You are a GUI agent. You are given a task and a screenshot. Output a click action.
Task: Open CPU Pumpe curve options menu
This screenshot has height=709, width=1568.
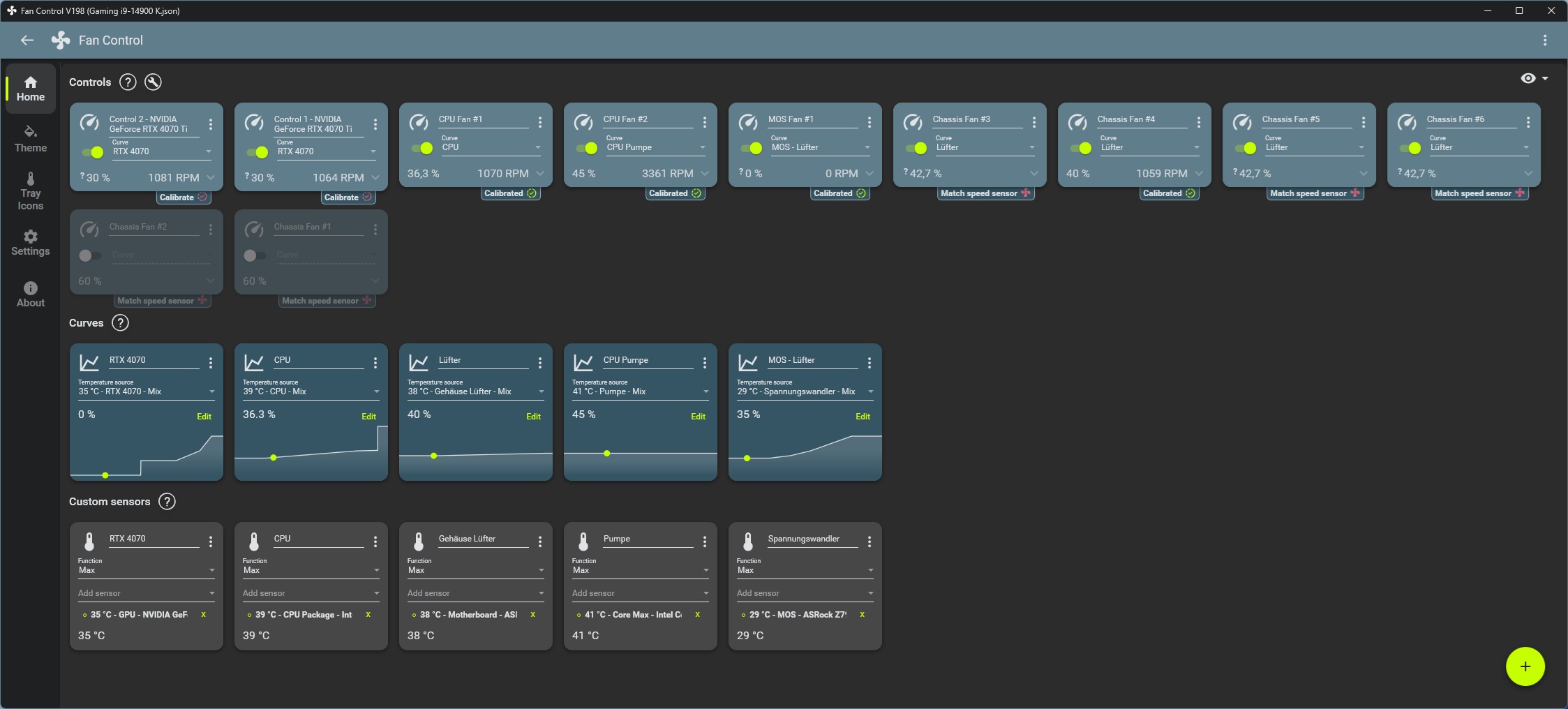705,363
